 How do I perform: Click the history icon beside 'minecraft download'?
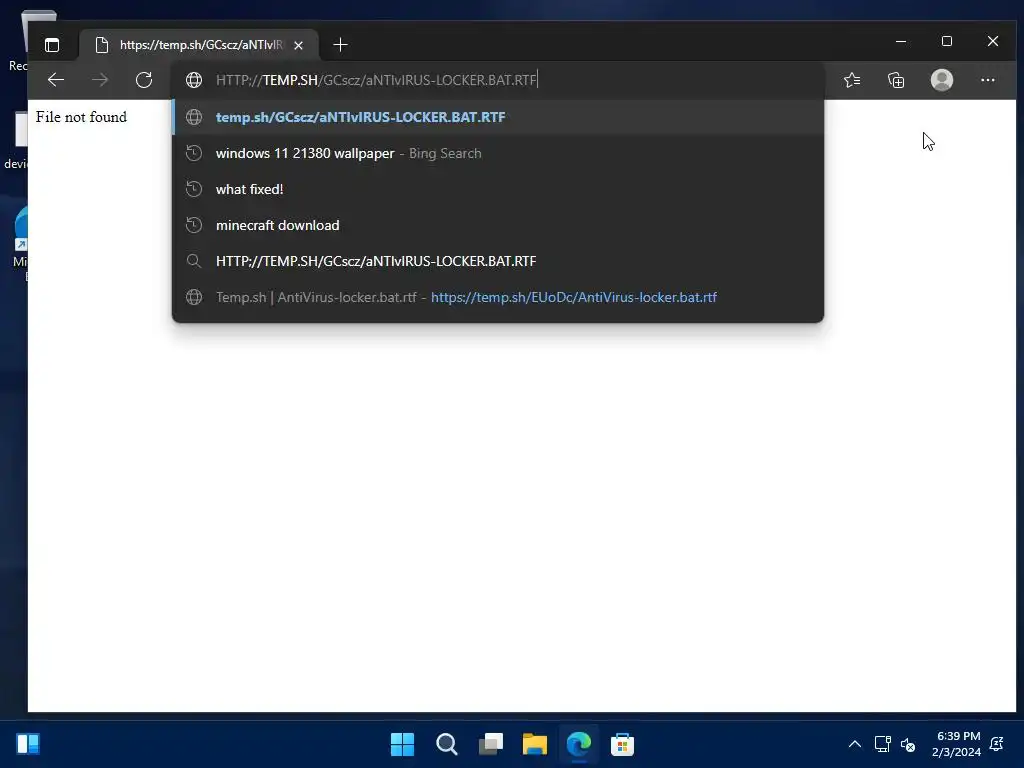pyautogui.click(x=194, y=225)
